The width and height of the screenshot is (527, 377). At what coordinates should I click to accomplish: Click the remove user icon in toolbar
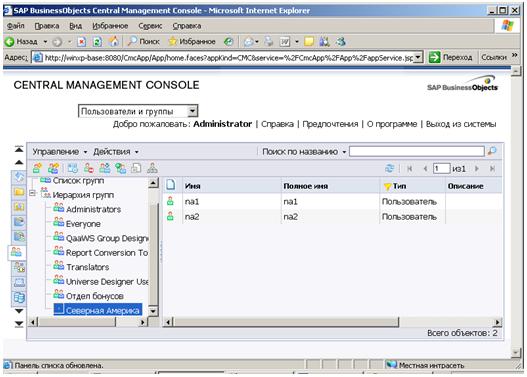pos(89,168)
